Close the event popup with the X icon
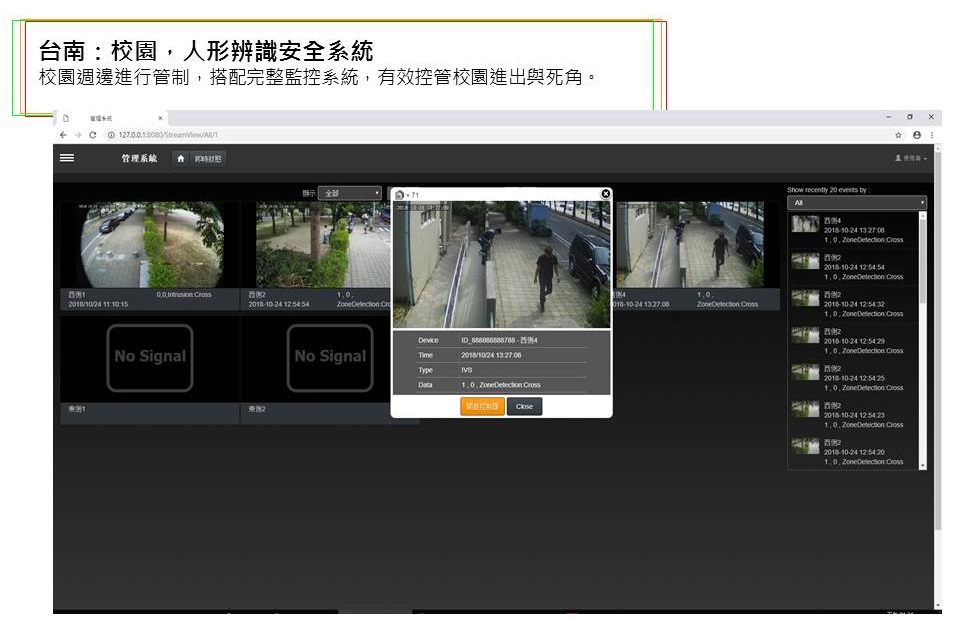The width and height of the screenshot is (960, 638). [605, 194]
